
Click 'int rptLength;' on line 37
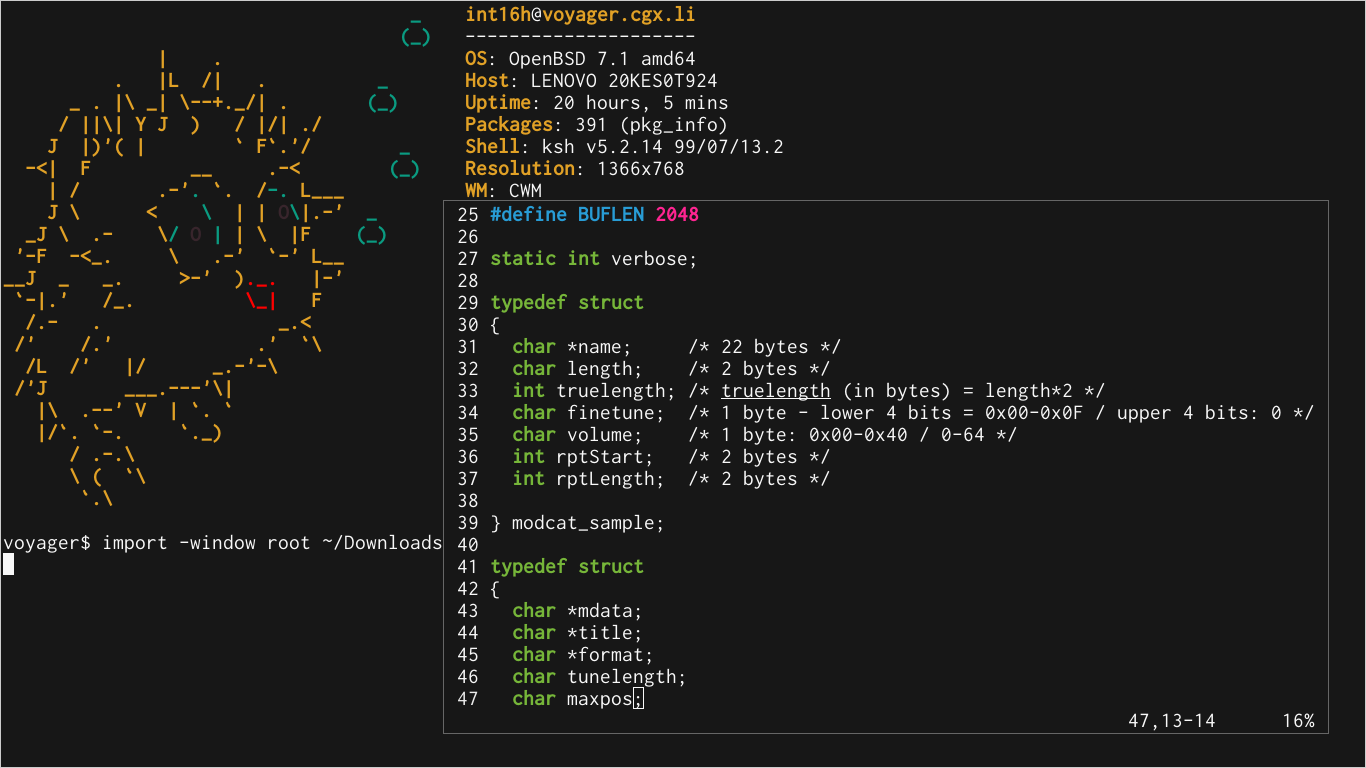pos(589,479)
